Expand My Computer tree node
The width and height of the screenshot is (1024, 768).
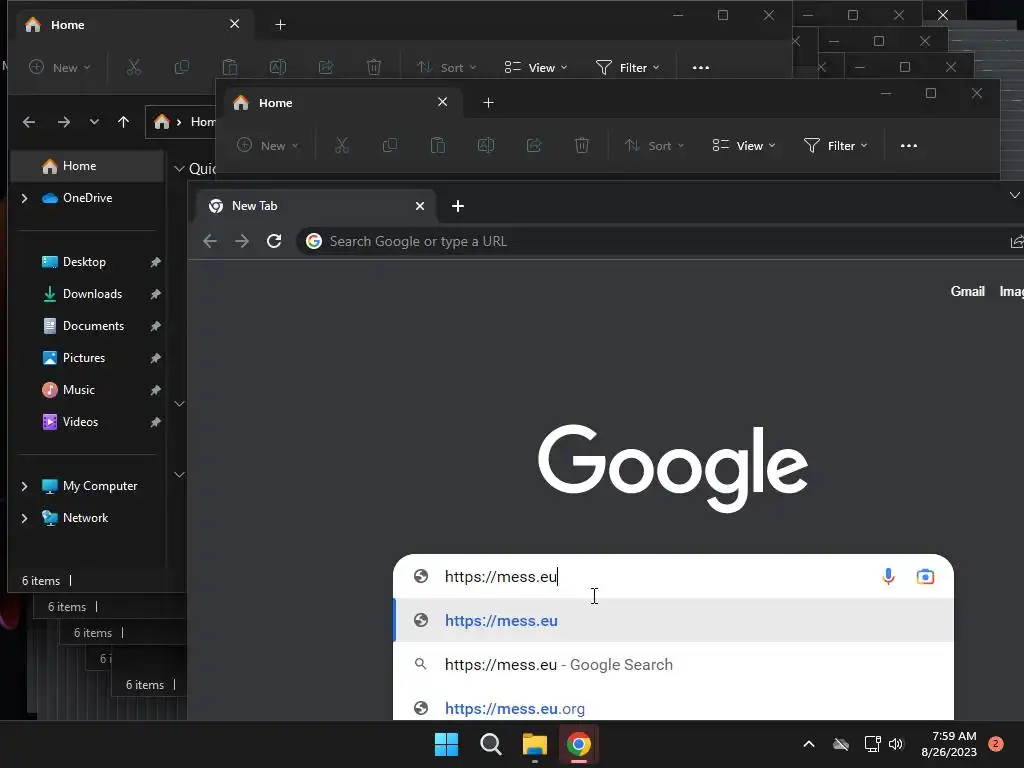(24, 486)
